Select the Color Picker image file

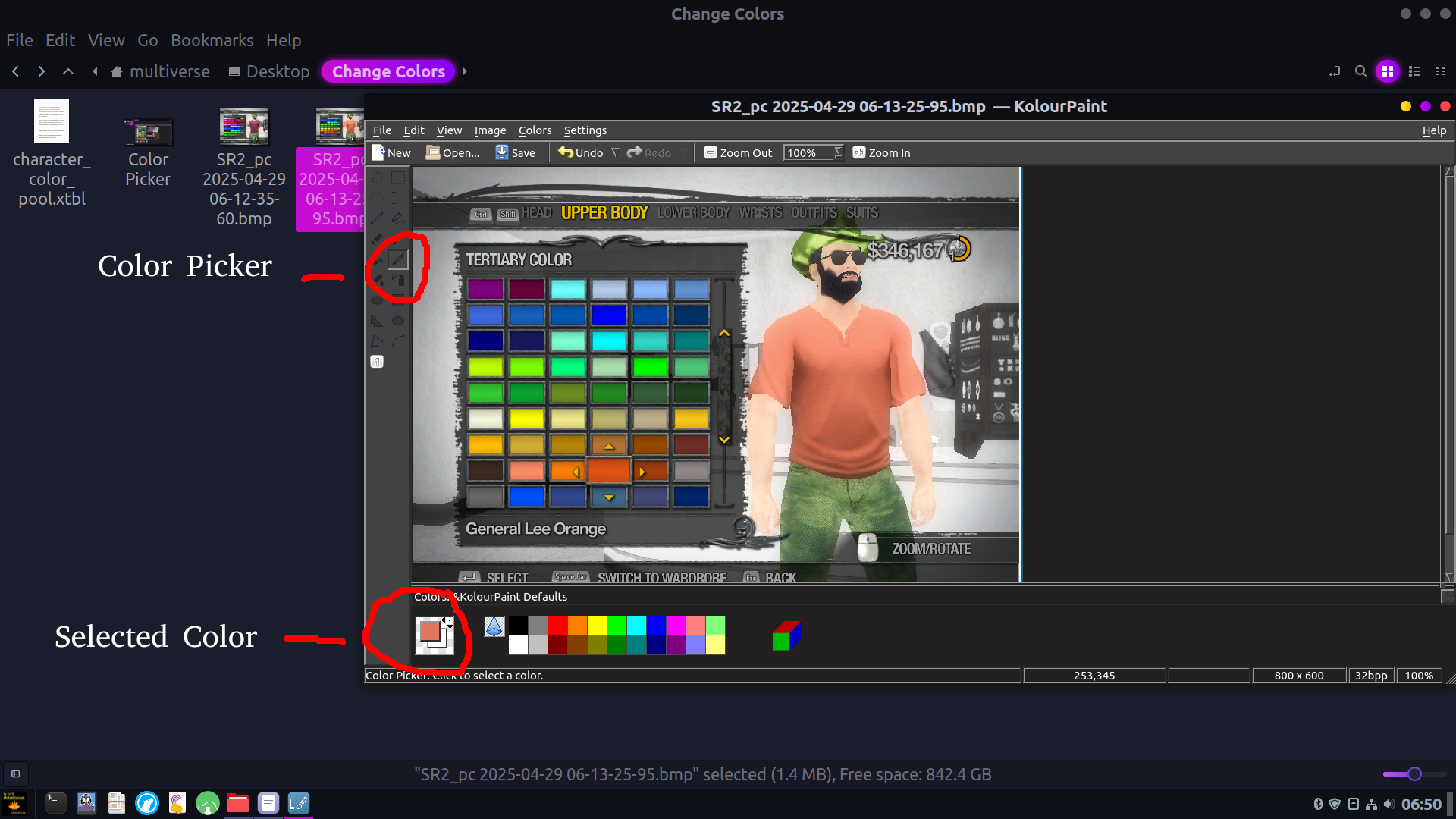148,152
